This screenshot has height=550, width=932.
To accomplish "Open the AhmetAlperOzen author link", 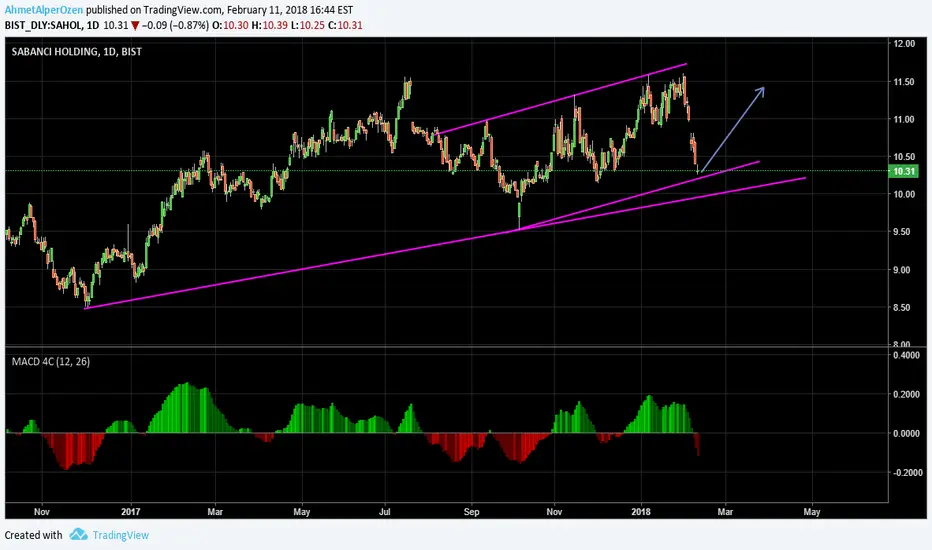I will click(x=44, y=10).
